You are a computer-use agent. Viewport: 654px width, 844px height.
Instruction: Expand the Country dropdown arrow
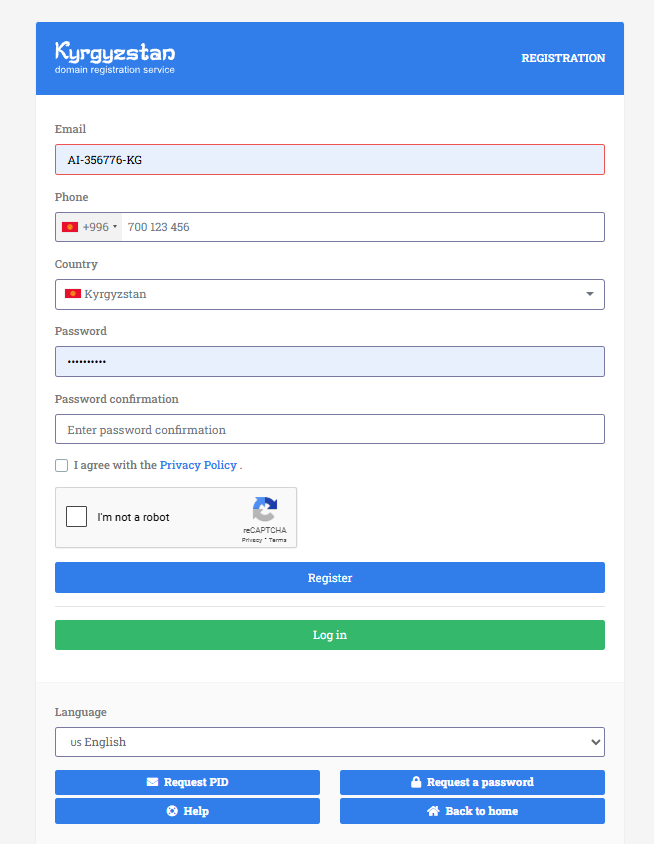589,294
